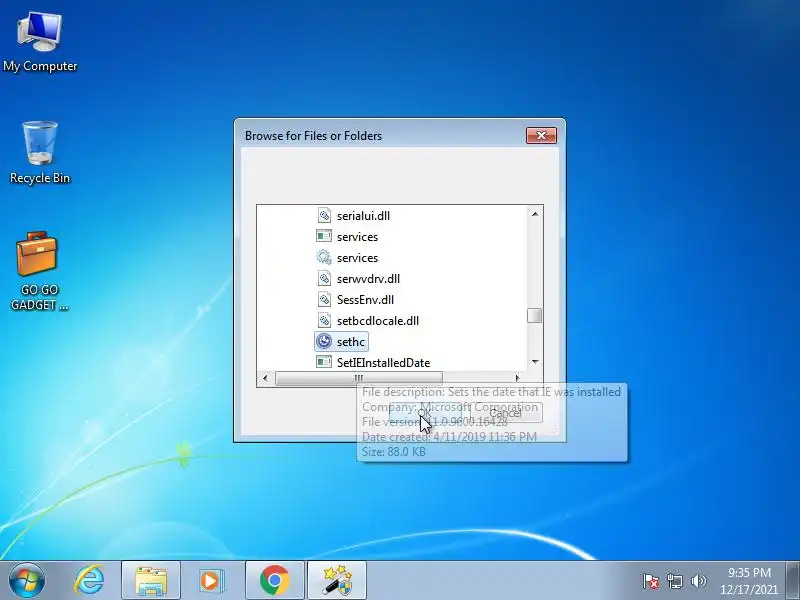Click the SessEnv.dll file icon
This screenshot has width=800, height=600.
point(324,299)
